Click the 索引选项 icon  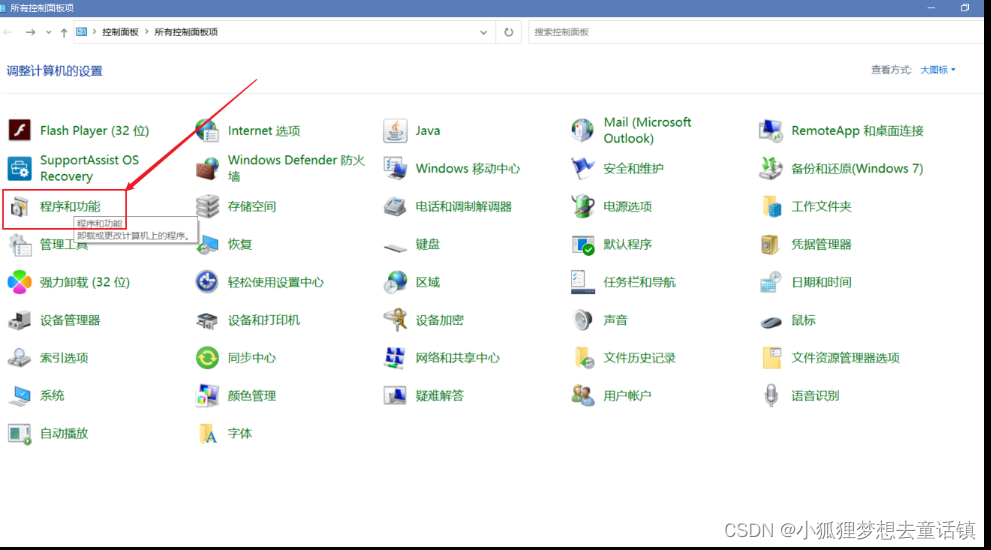click(20, 358)
